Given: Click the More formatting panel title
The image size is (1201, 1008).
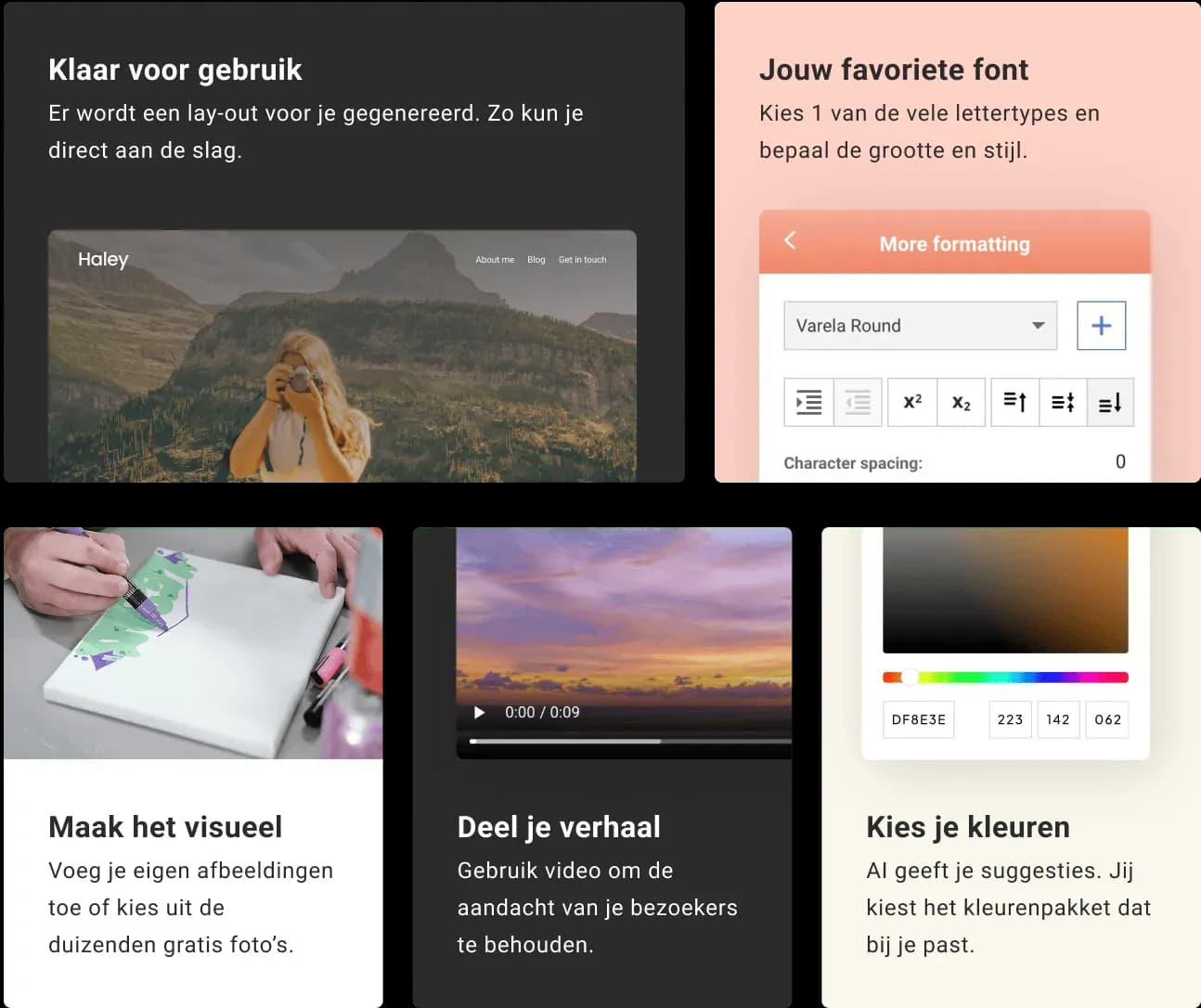Looking at the screenshot, I should click(955, 244).
